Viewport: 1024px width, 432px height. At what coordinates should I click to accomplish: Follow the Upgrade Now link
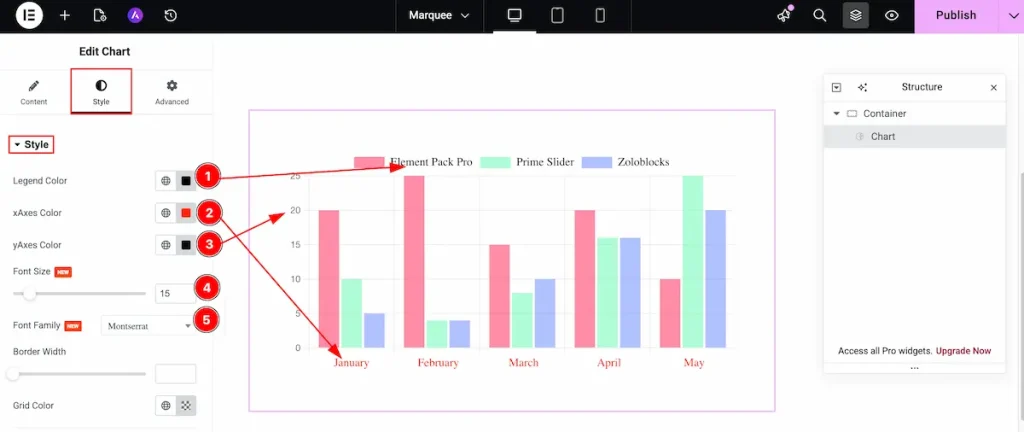pyautogui.click(x=963, y=351)
